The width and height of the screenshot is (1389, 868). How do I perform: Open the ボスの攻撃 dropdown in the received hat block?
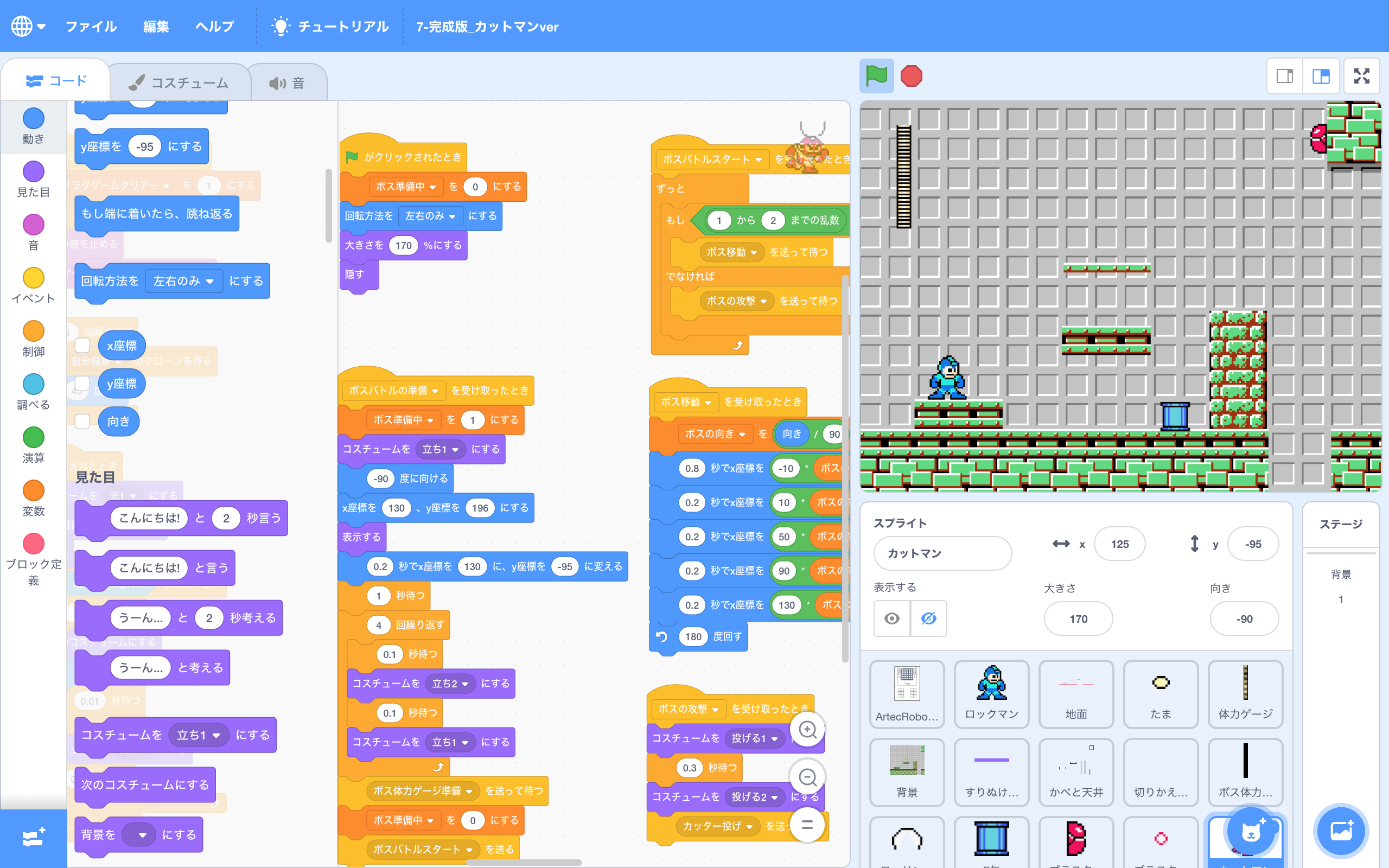click(x=688, y=709)
